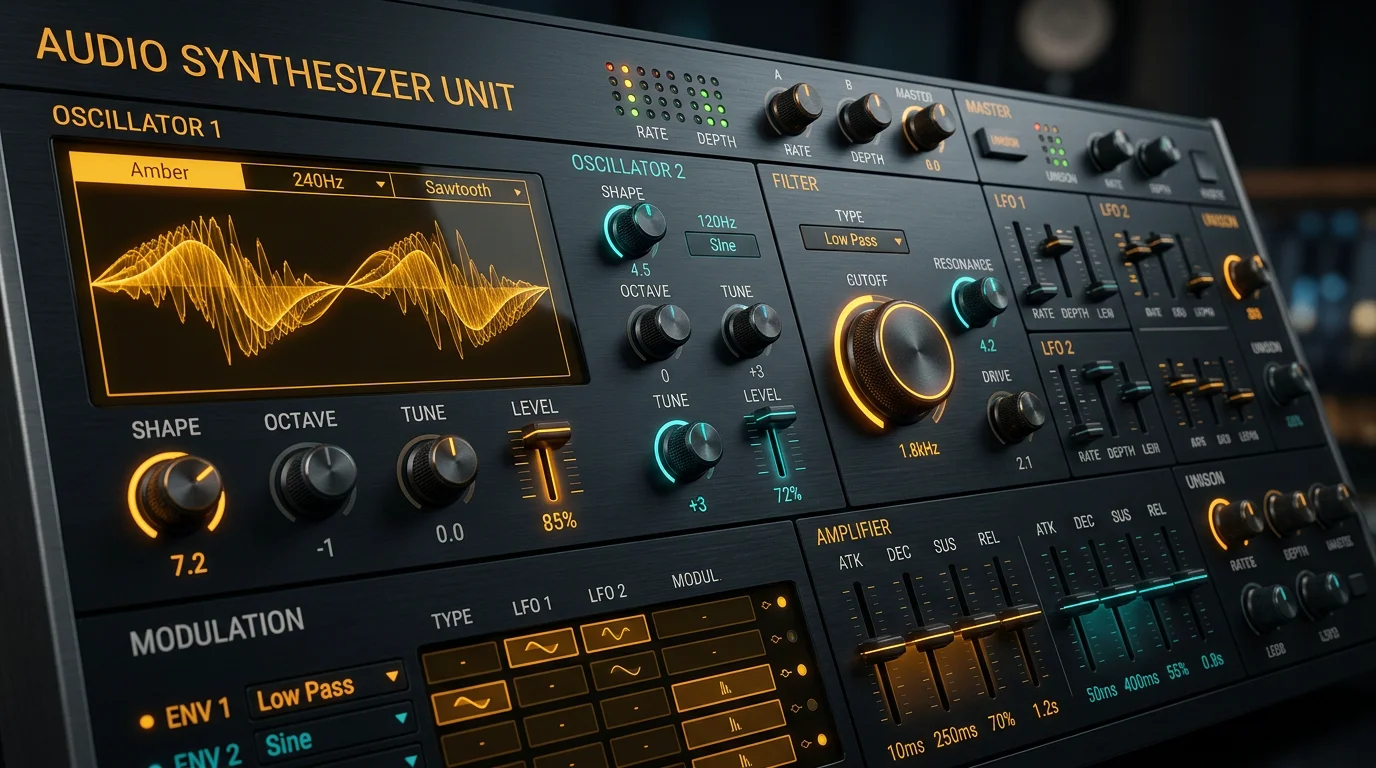This screenshot has height=768, width=1376.
Task: Open the Sawtooth waveform dropdown
Action: 461,188
